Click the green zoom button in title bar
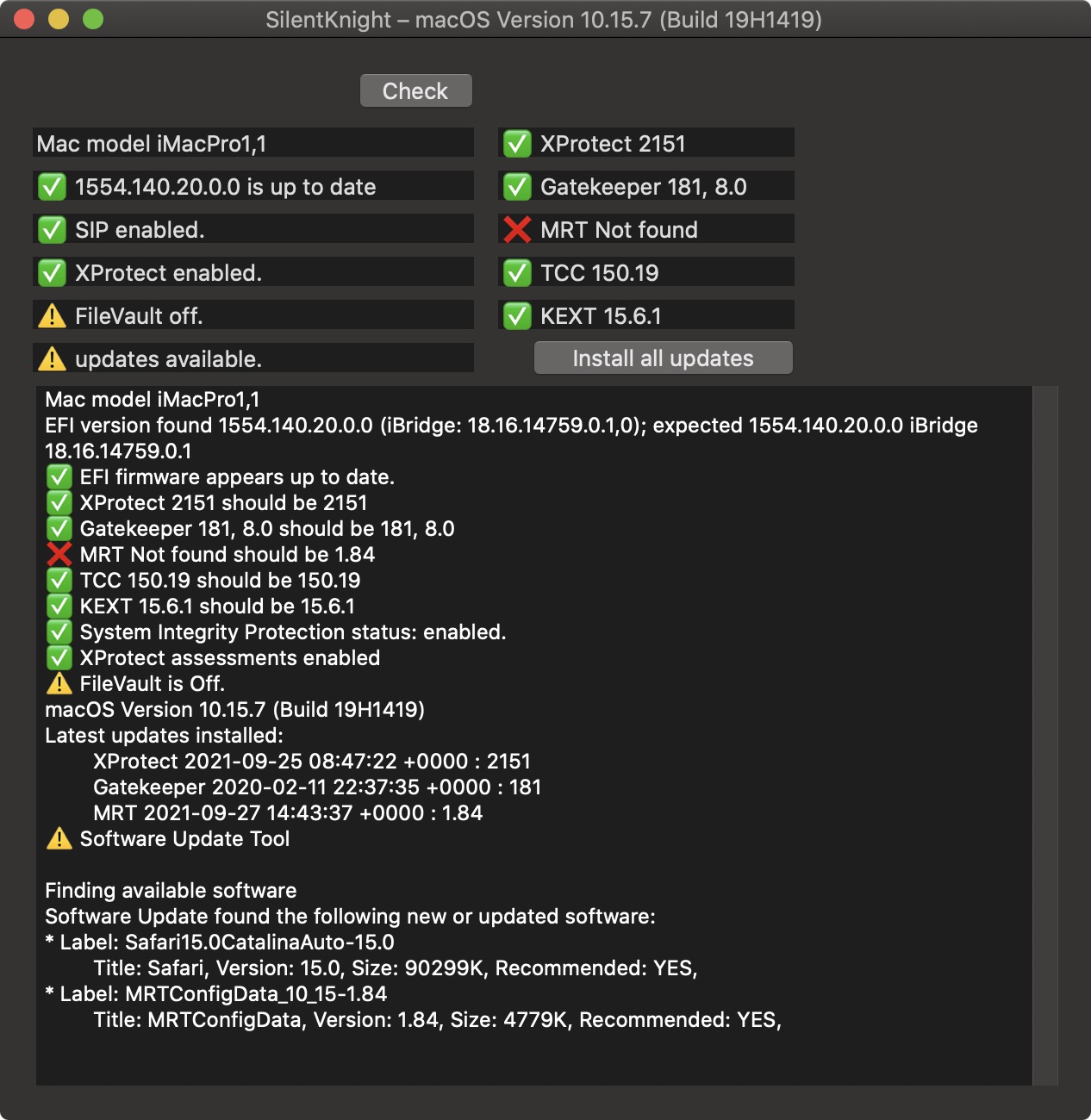The height and width of the screenshot is (1120, 1091). tap(93, 19)
